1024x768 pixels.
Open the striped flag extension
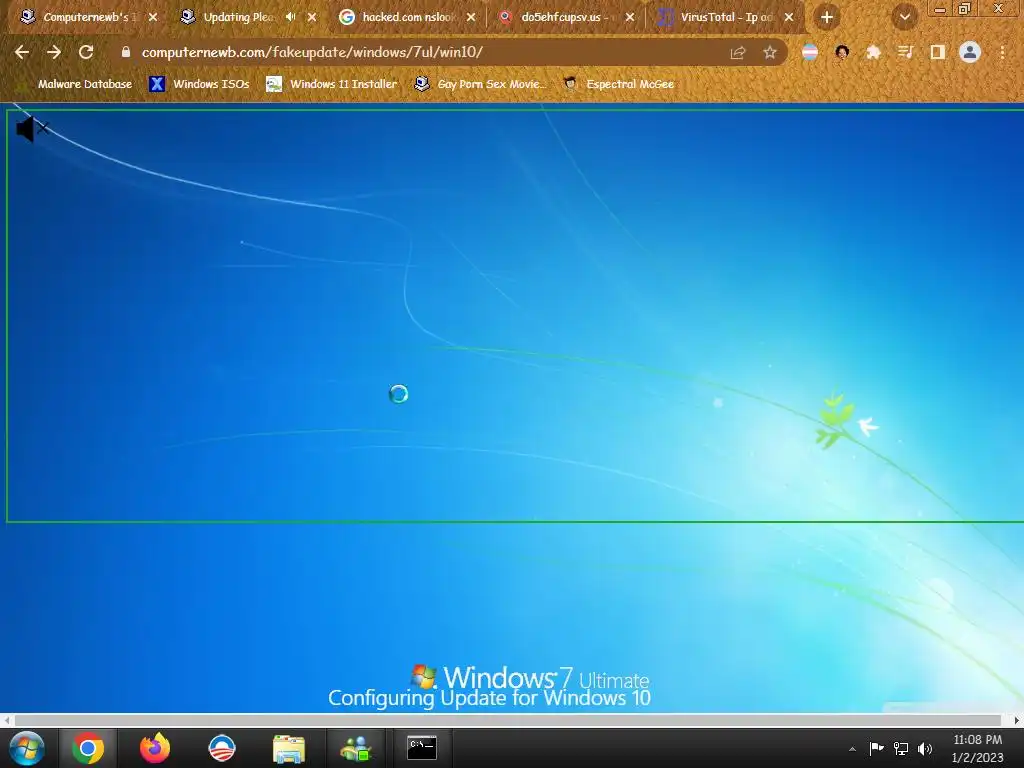pyautogui.click(x=810, y=52)
